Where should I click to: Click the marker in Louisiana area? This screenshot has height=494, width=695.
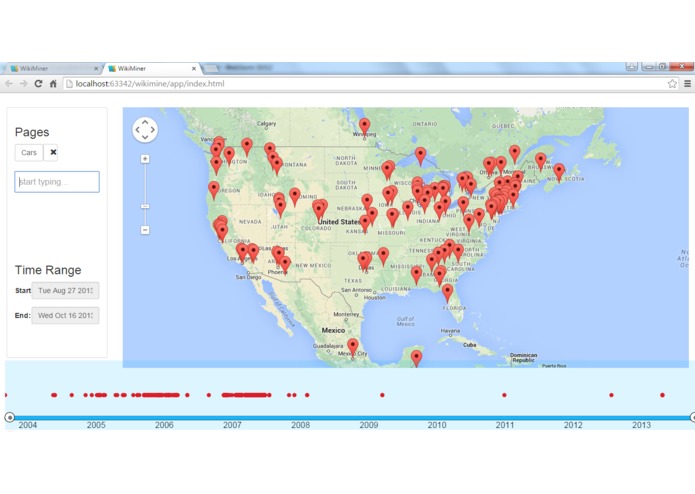click(417, 275)
